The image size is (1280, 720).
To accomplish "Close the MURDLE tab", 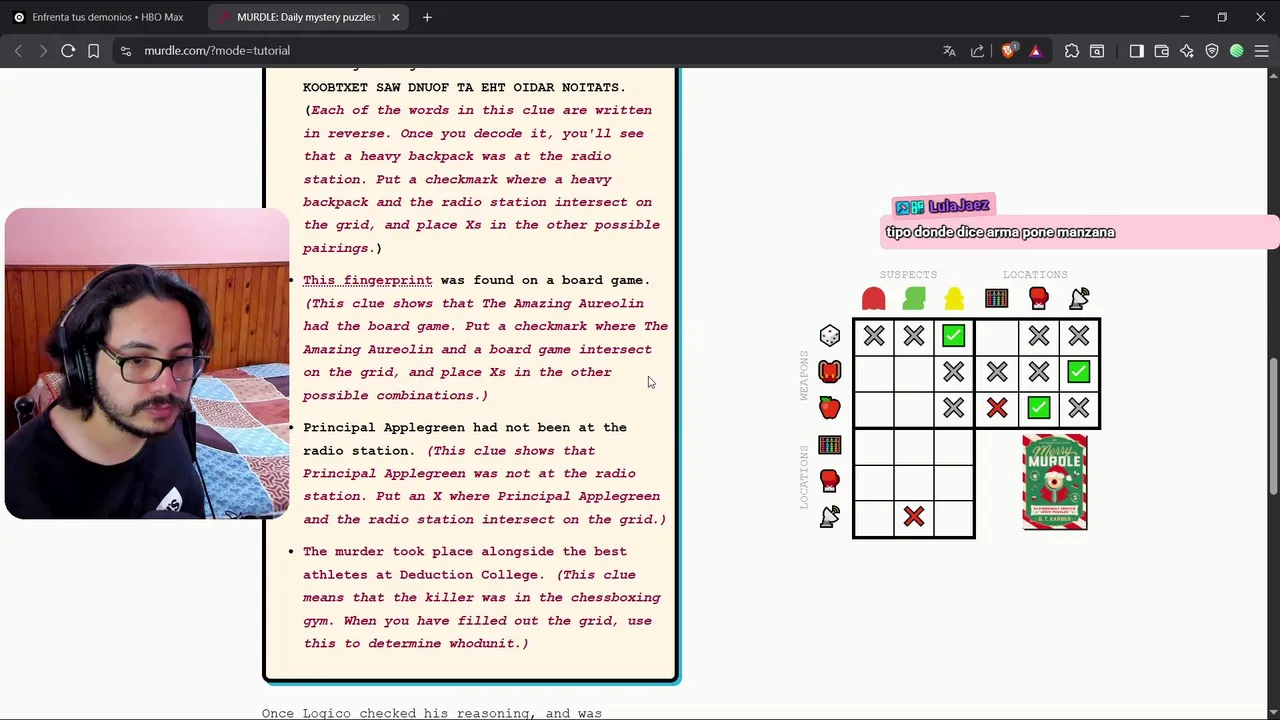I will 396,17.
